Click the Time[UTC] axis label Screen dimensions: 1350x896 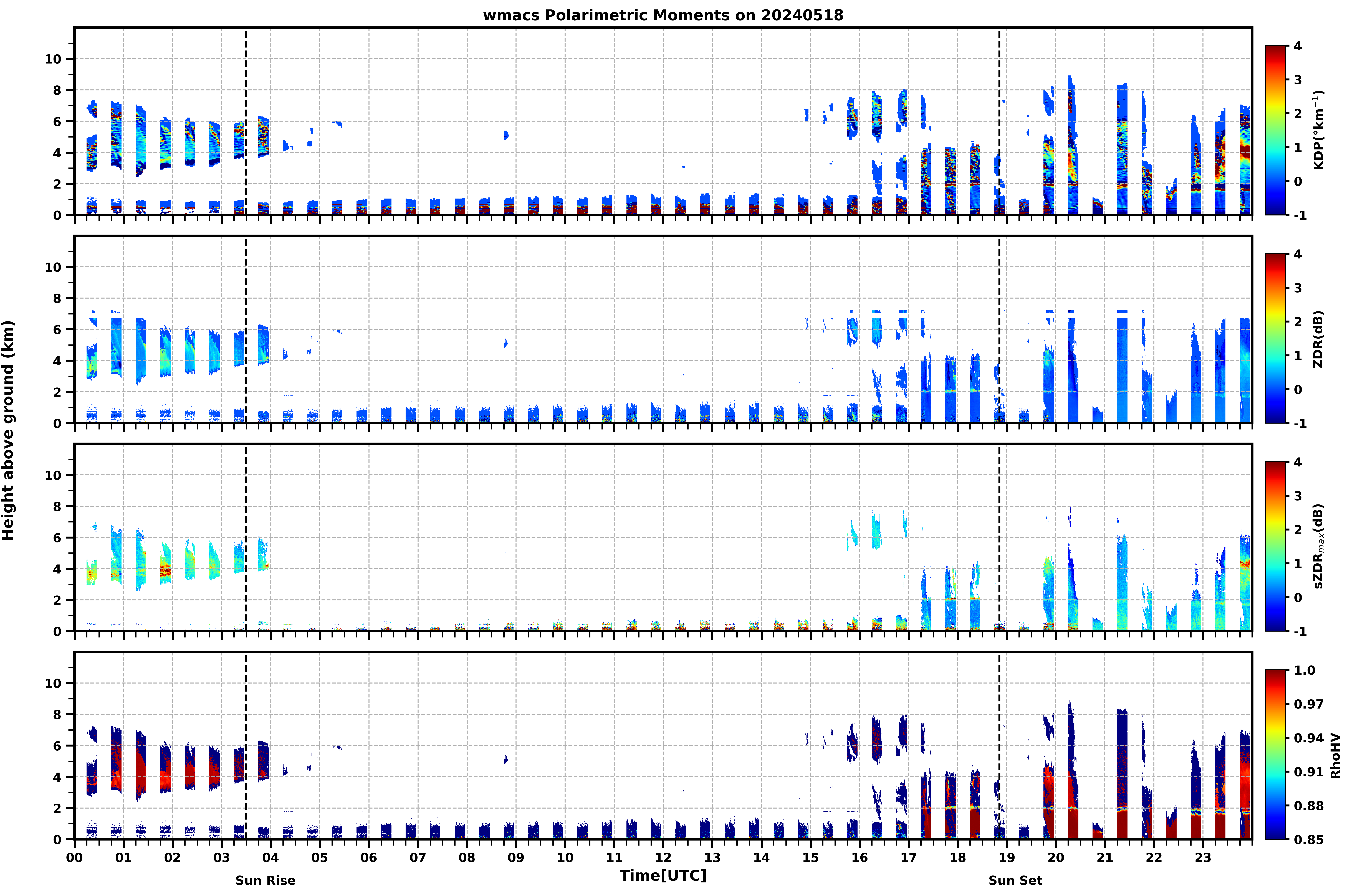663,875
